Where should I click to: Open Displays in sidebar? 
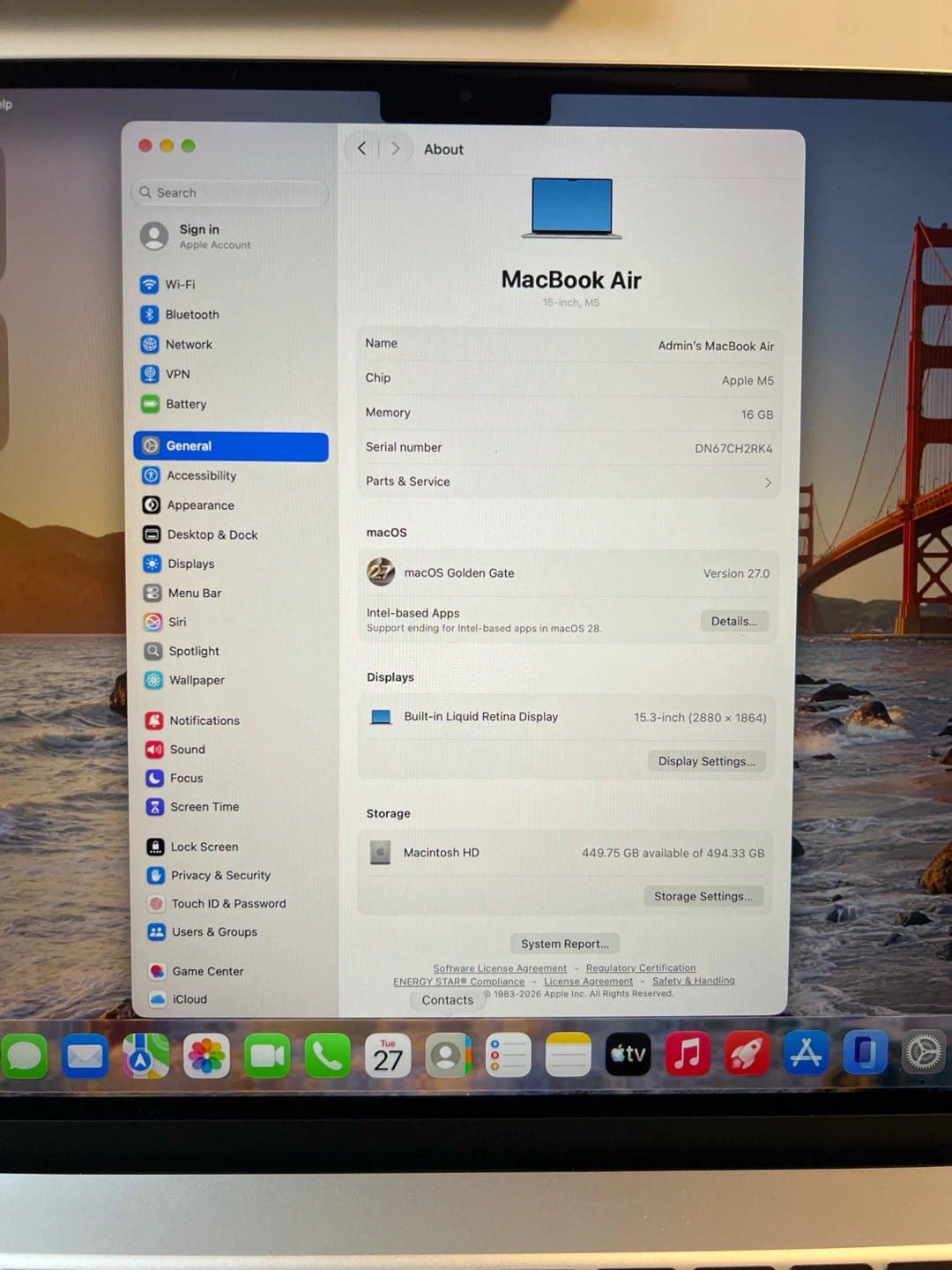tap(233, 564)
